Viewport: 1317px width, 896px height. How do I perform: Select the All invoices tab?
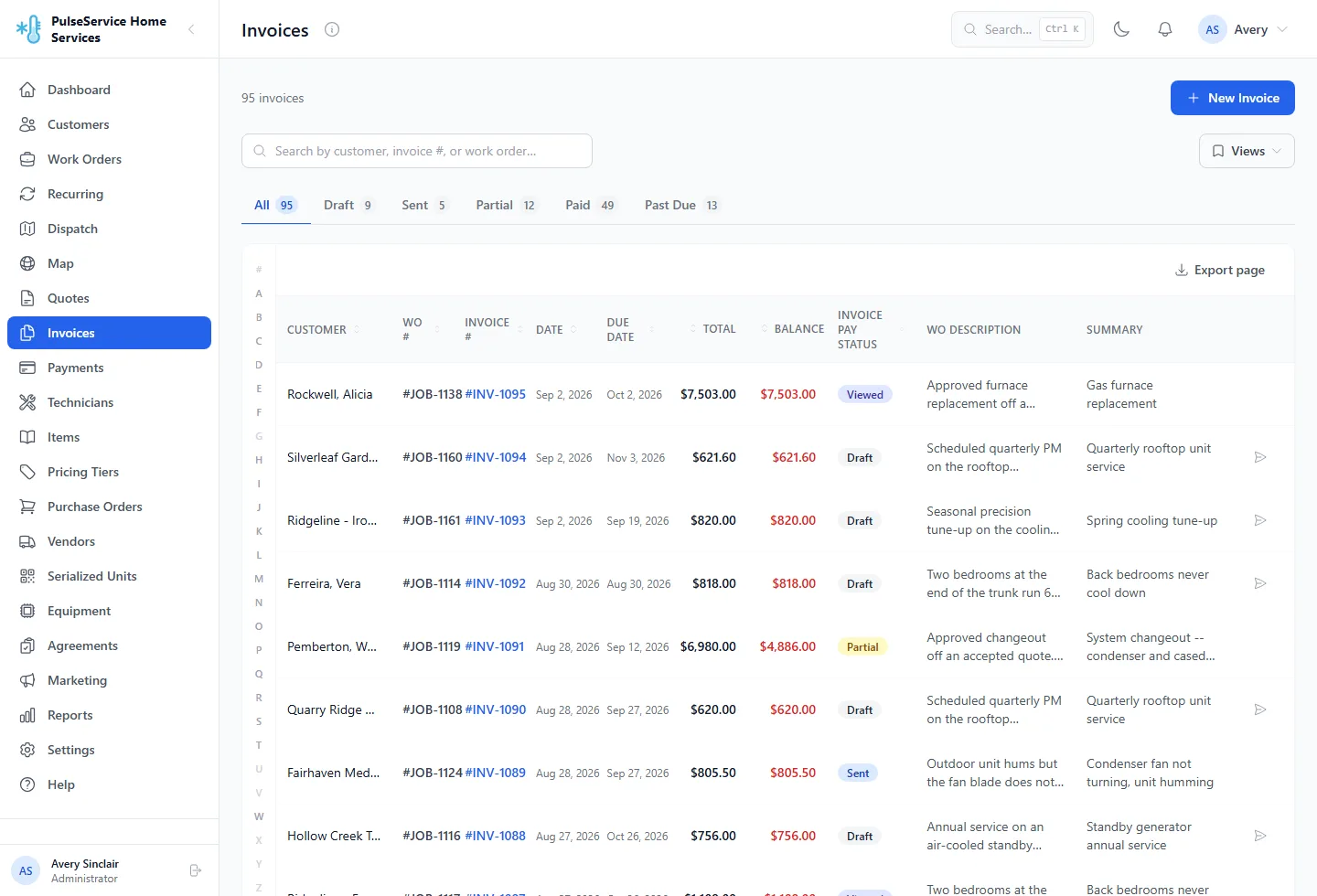tap(275, 205)
